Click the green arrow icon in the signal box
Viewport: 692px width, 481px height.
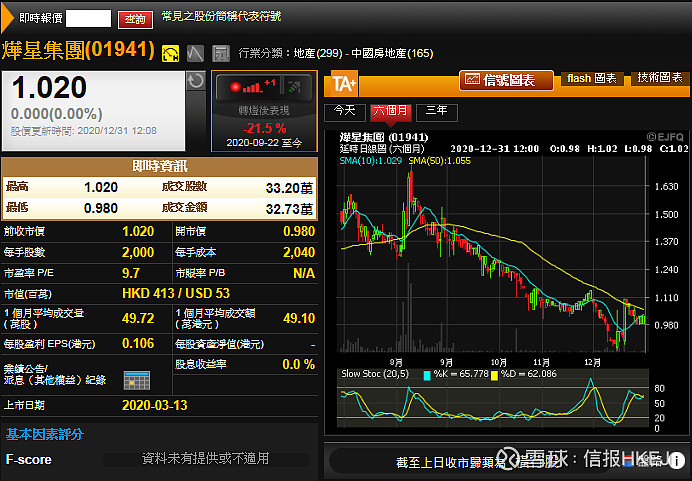click(294, 86)
